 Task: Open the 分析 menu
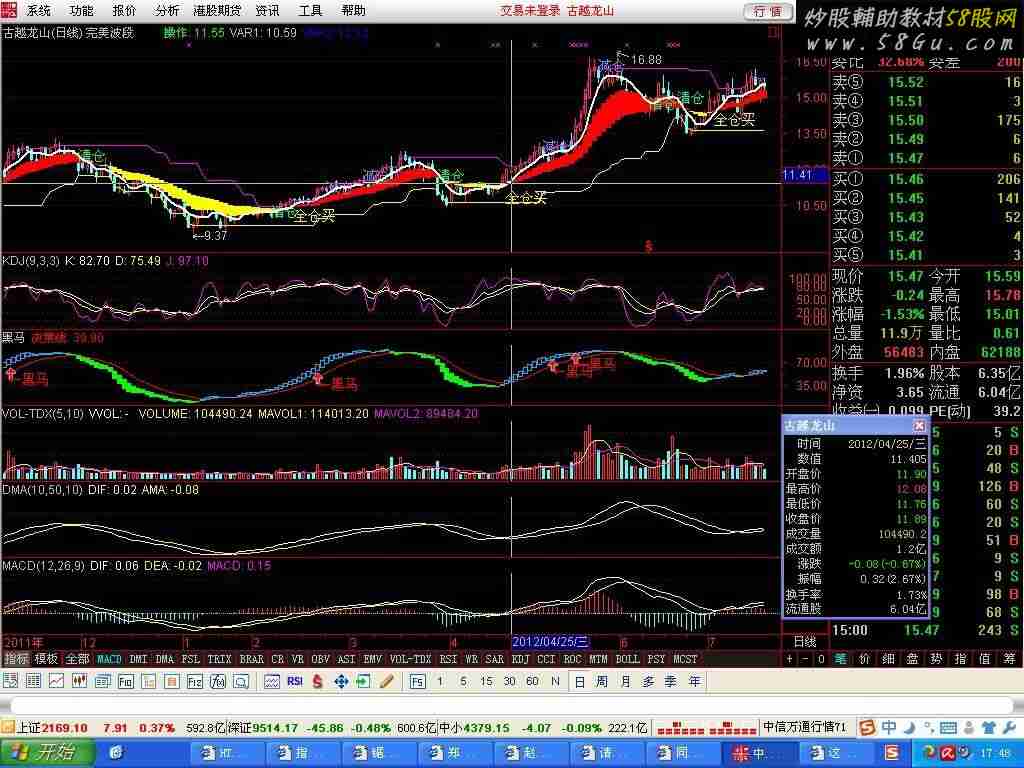[x=167, y=10]
